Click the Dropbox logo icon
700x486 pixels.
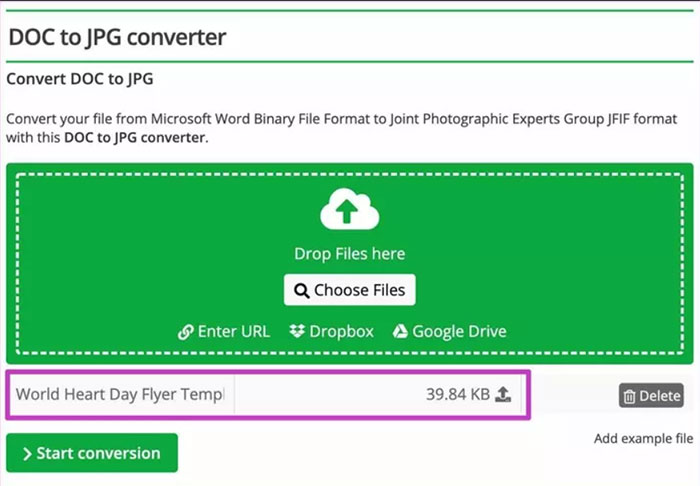coord(297,331)
